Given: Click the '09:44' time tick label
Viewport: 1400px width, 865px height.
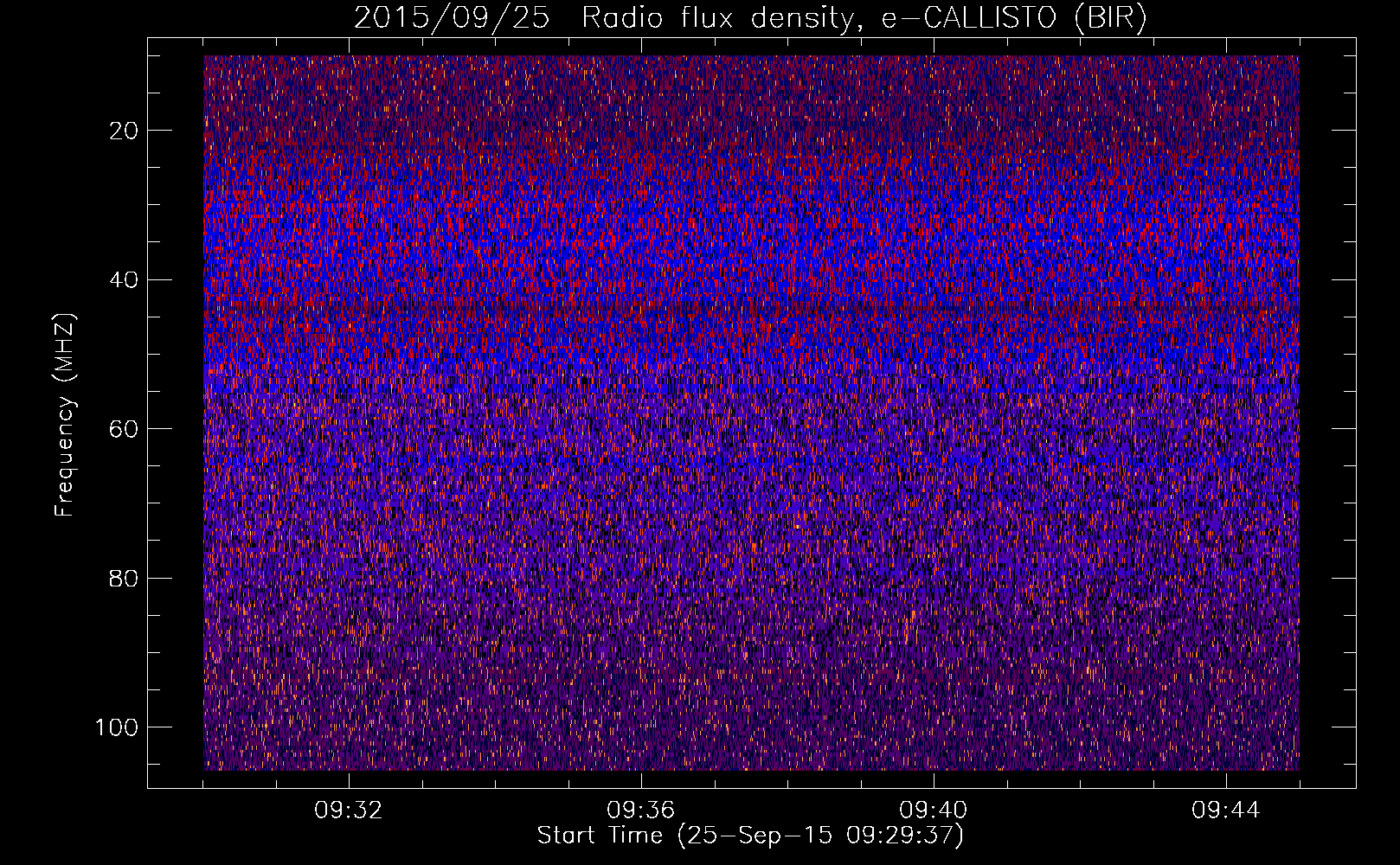Looking at the screenshot, I should click(1226, 811).
